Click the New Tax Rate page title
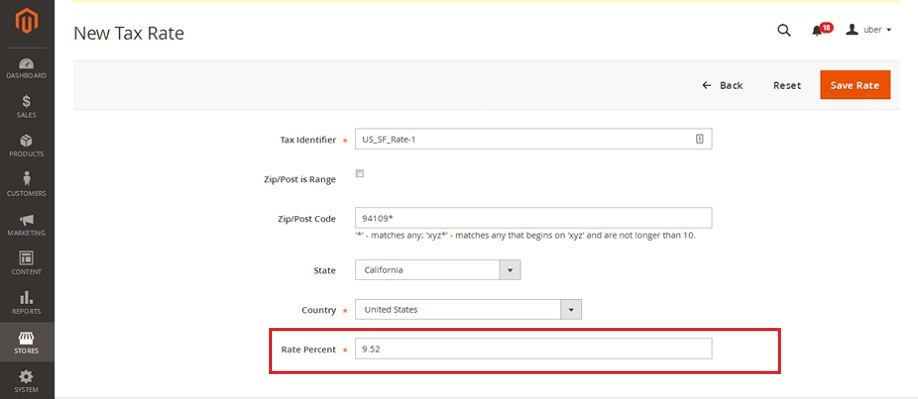 (129, 33)
